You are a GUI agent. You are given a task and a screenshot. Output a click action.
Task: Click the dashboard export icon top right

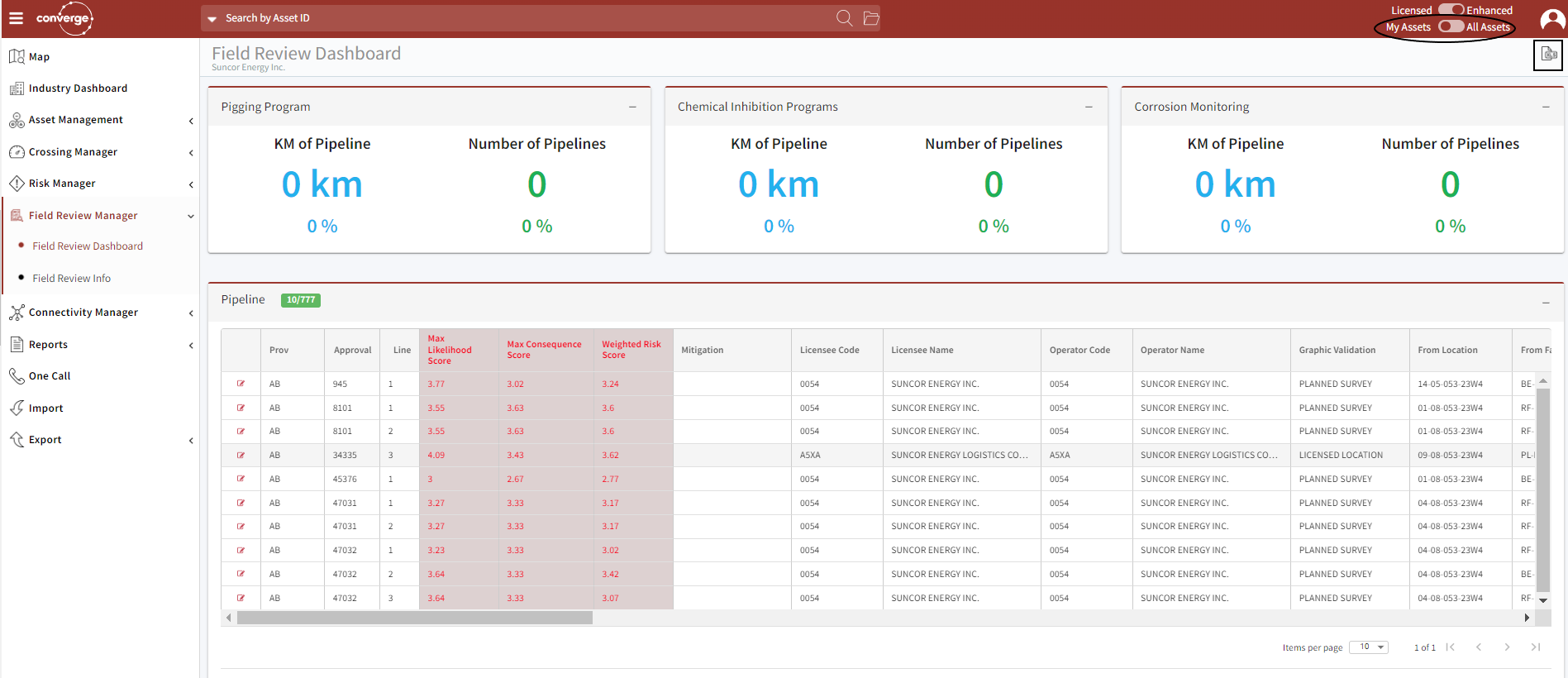pos(1548,55)
